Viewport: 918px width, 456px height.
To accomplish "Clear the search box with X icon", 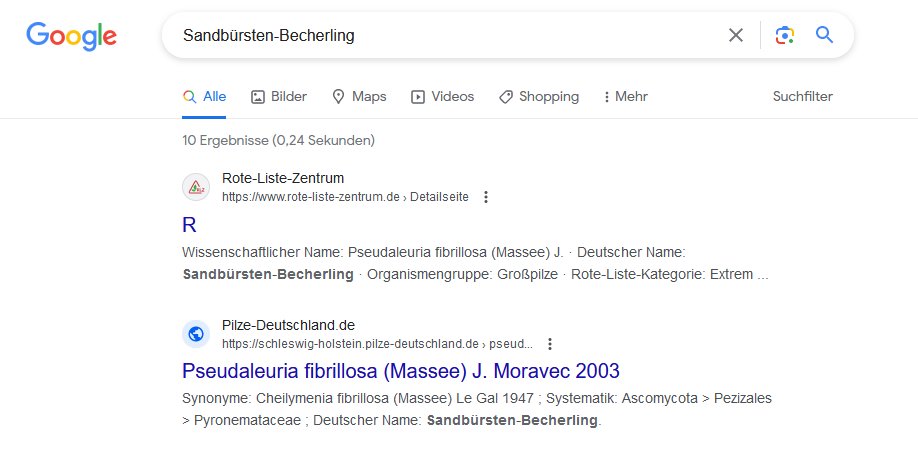I will tap(736, 36).
